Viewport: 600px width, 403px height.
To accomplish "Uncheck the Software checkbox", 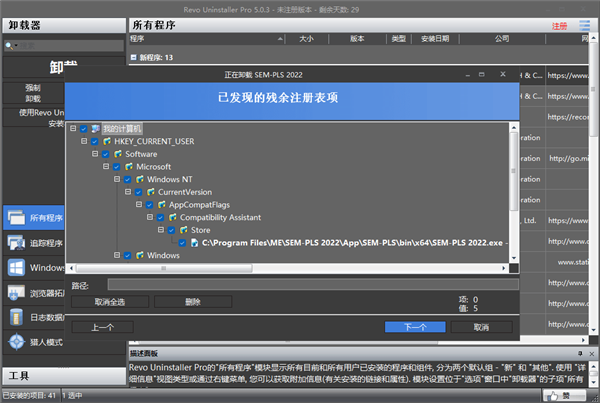I will 106,154.
